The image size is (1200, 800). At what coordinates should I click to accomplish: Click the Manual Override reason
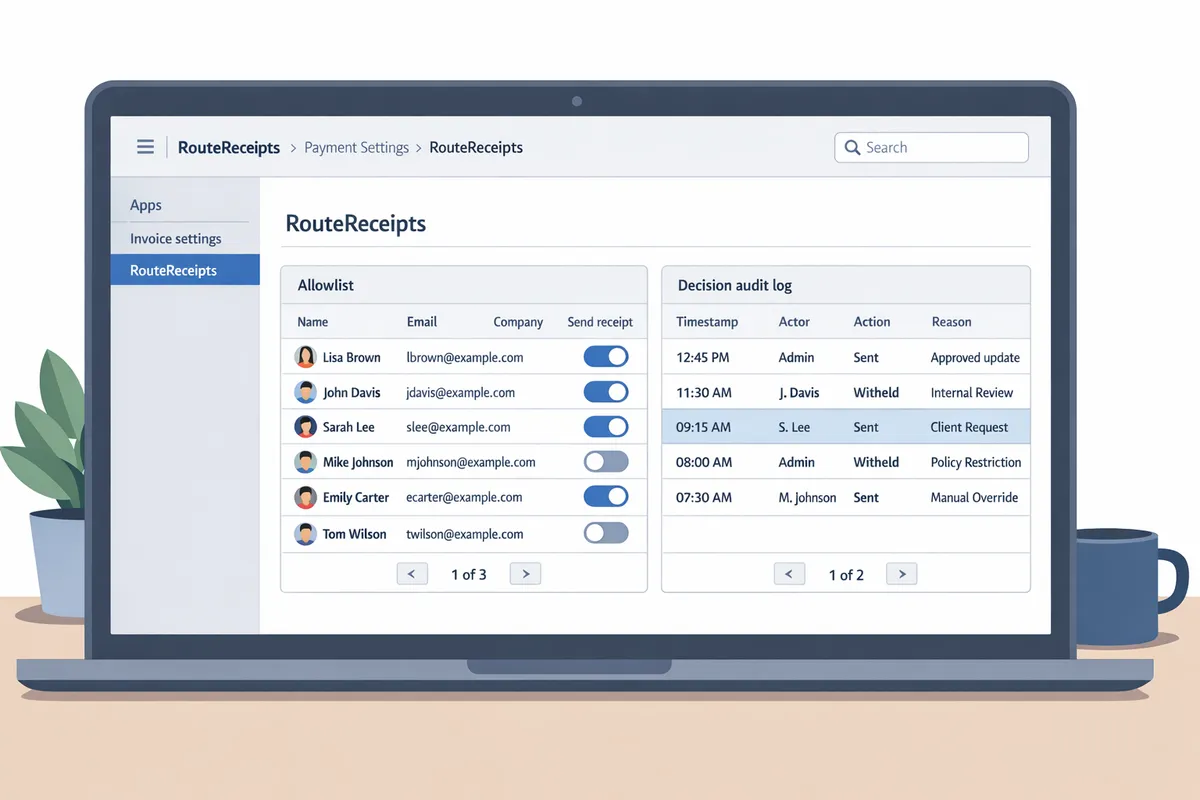974,497
